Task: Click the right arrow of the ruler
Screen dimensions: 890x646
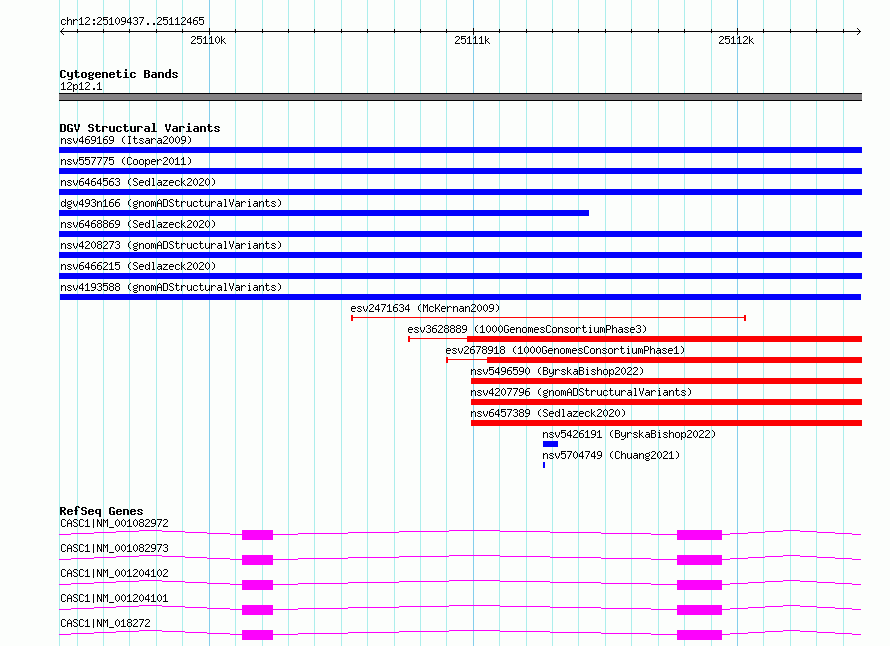Action: pos(858,31)
